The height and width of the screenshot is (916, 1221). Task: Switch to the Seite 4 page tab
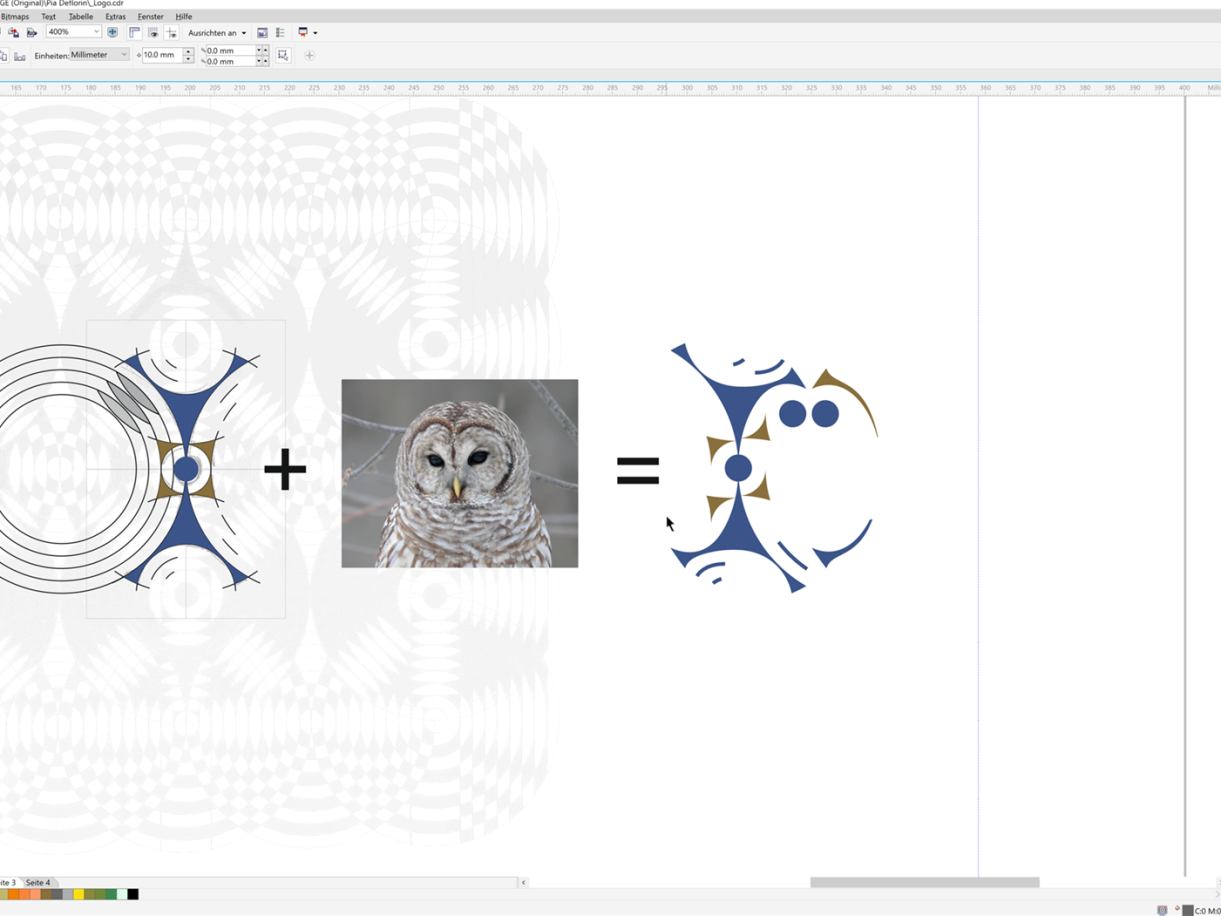38,883
